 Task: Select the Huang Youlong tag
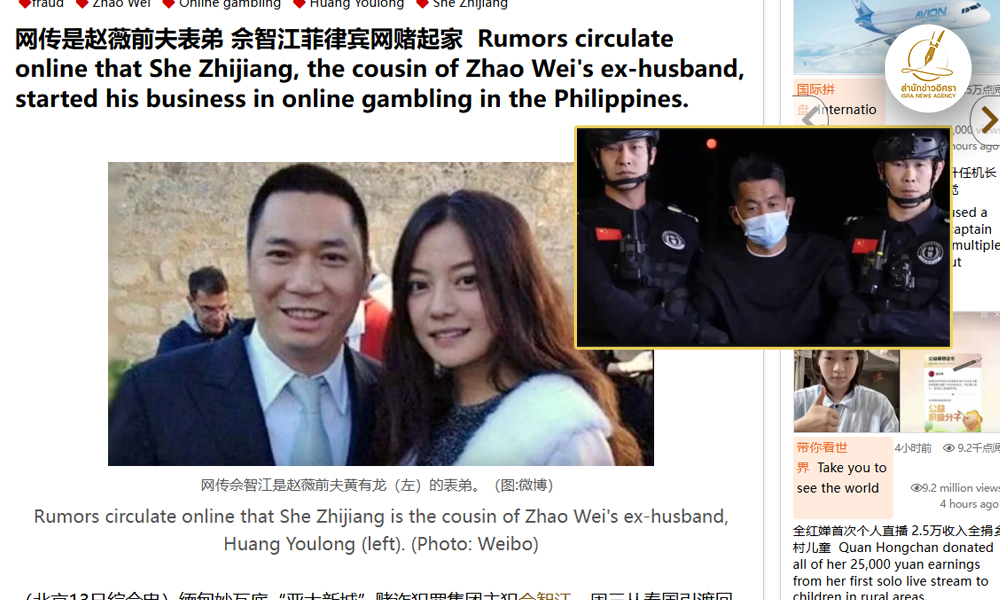pyautogui.click(x=357, y=4)
